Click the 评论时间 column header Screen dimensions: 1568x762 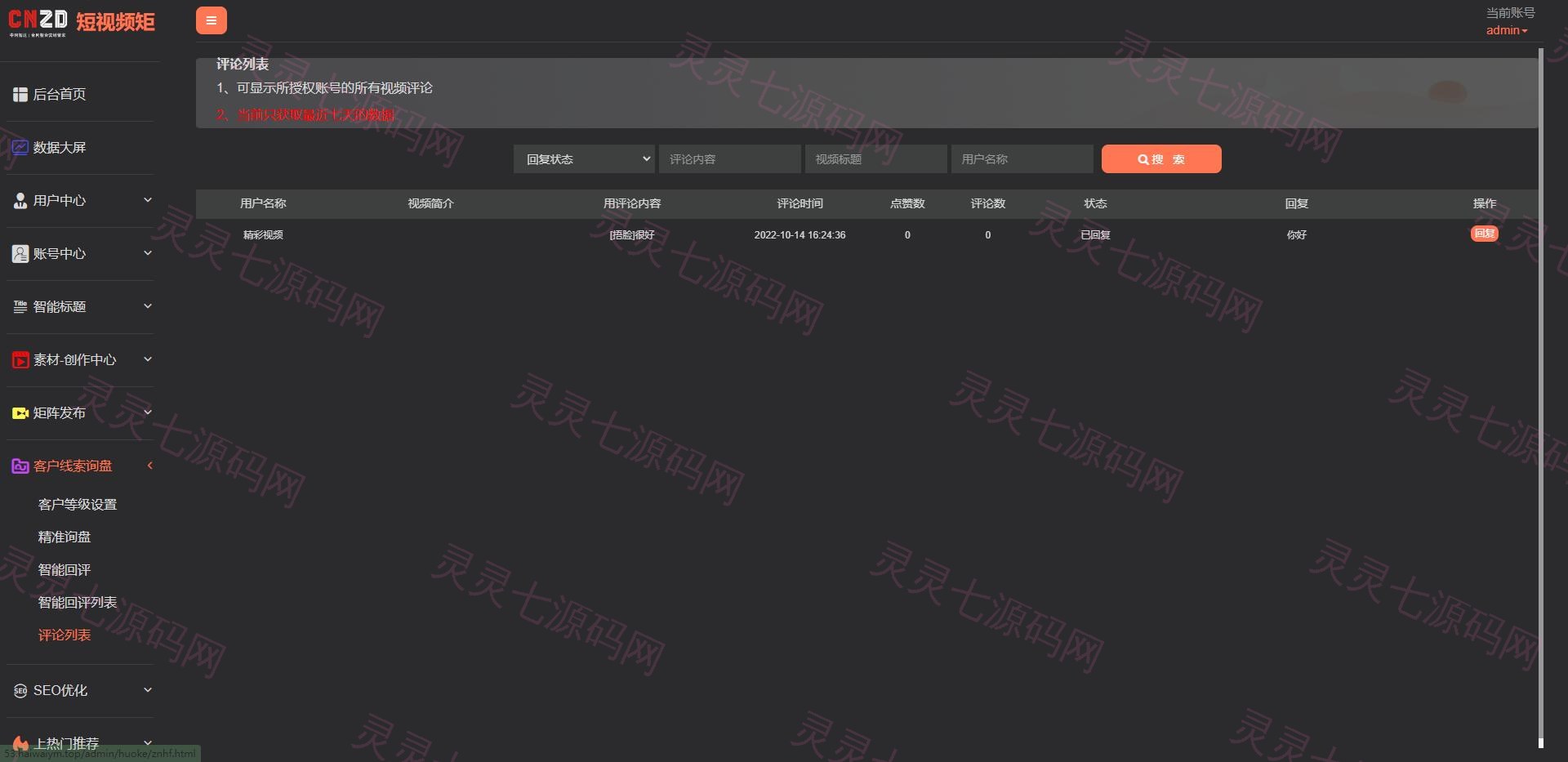(x=800, y=204)
